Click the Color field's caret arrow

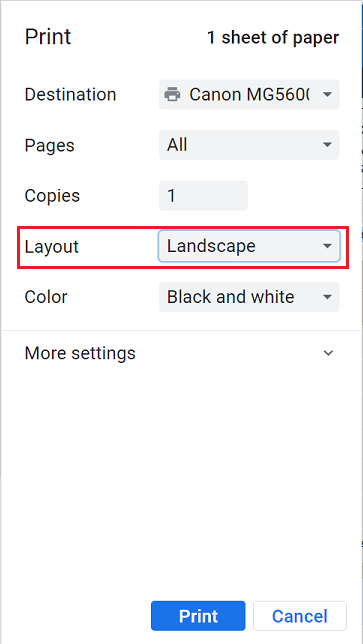(x=327, y=297)
